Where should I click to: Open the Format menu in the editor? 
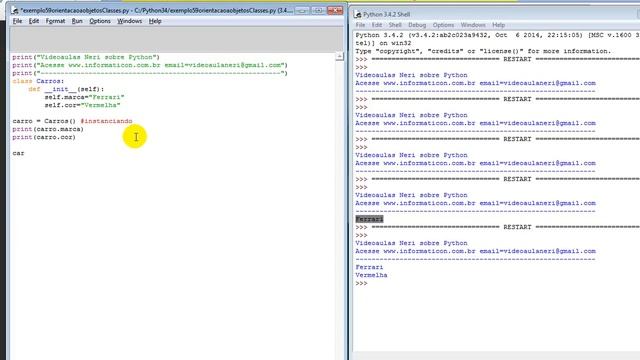click(x=55, y=21)
